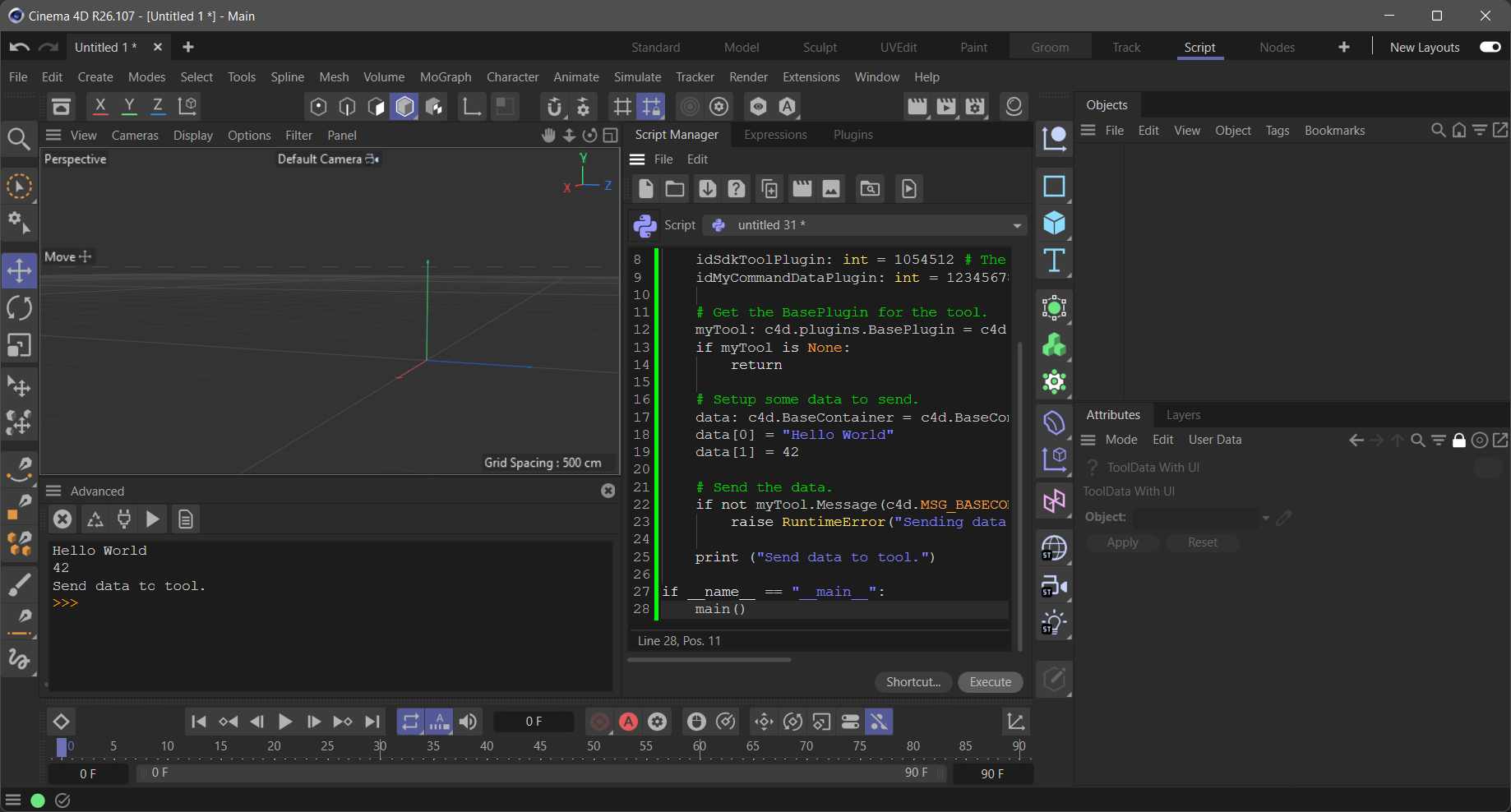The width and height of the screenshot is (1511, 812).
Task: Open the status bar hamburger menu
Action: click(13, 800)
